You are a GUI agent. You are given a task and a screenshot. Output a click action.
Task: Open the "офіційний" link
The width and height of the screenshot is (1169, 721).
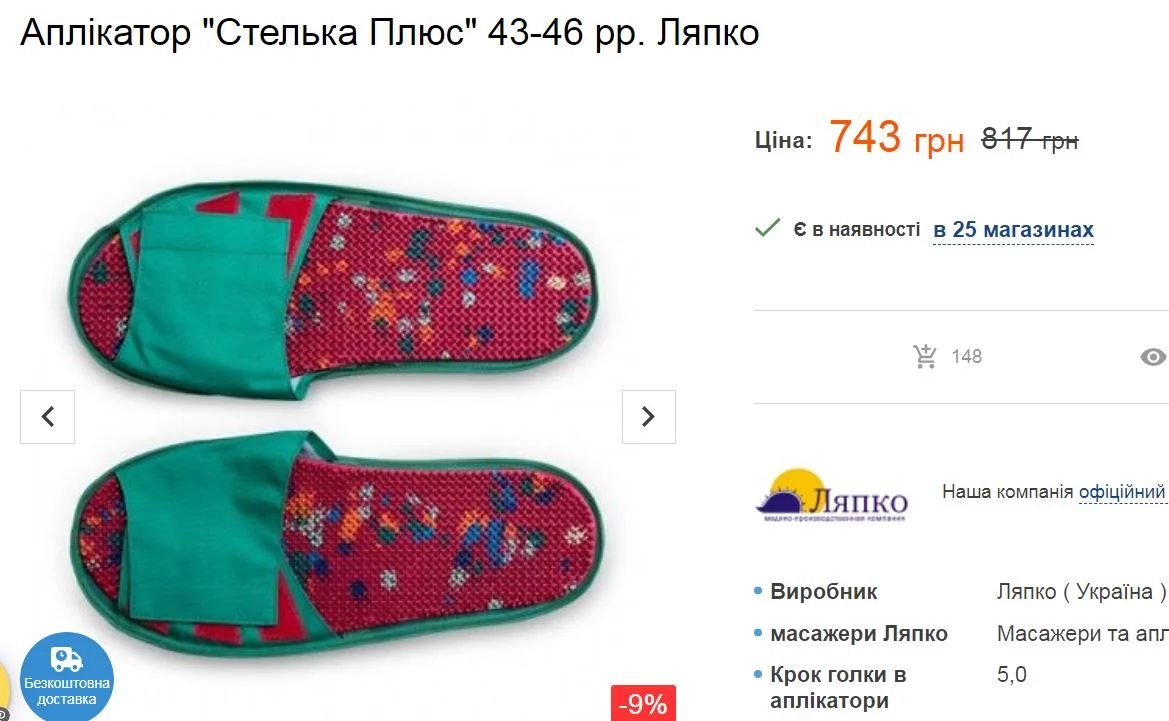[1122, 492]
